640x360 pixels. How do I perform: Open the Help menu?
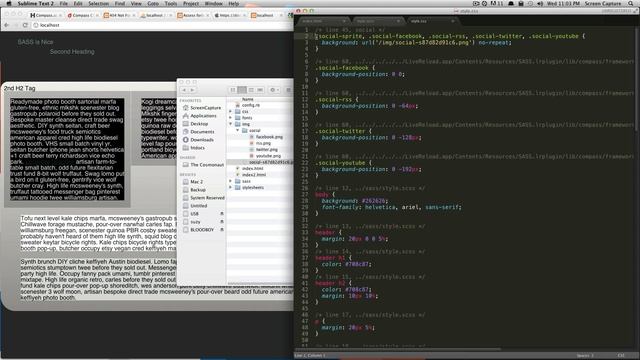233,3
